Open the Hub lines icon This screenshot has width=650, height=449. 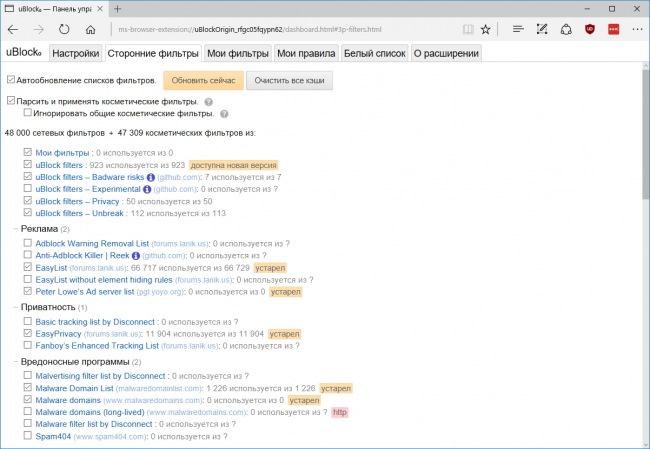[x=518, y=29]
